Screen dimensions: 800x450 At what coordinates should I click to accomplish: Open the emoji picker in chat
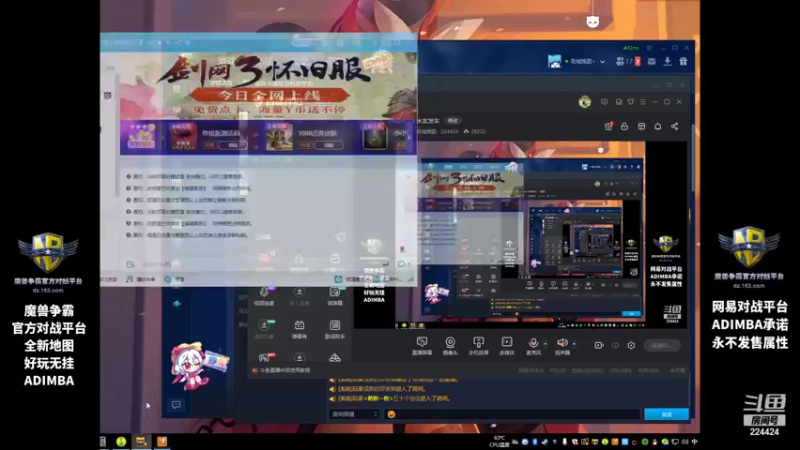391,414
